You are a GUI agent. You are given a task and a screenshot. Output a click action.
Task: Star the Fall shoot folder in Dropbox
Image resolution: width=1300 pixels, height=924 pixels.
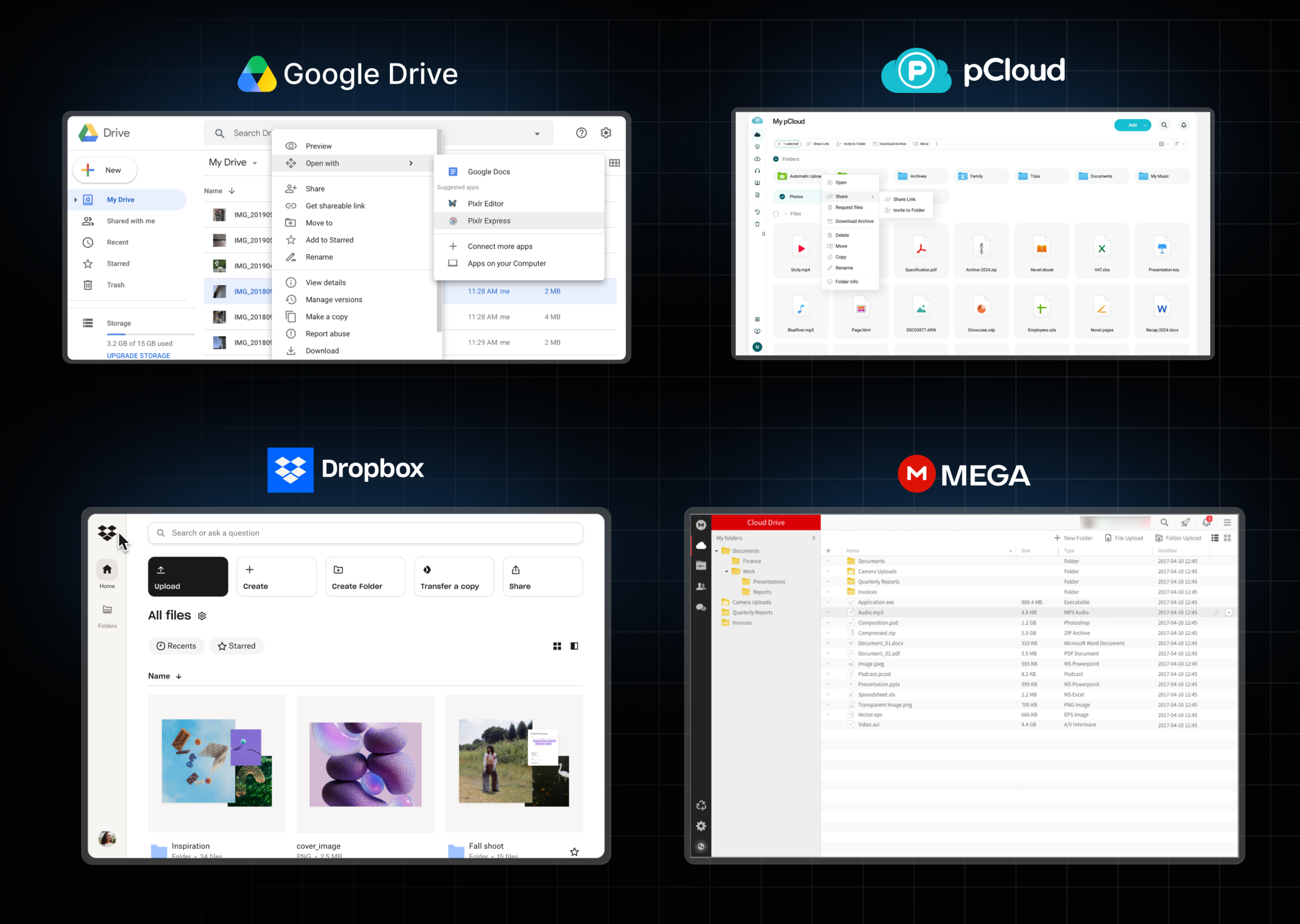(x=575, y=852)
